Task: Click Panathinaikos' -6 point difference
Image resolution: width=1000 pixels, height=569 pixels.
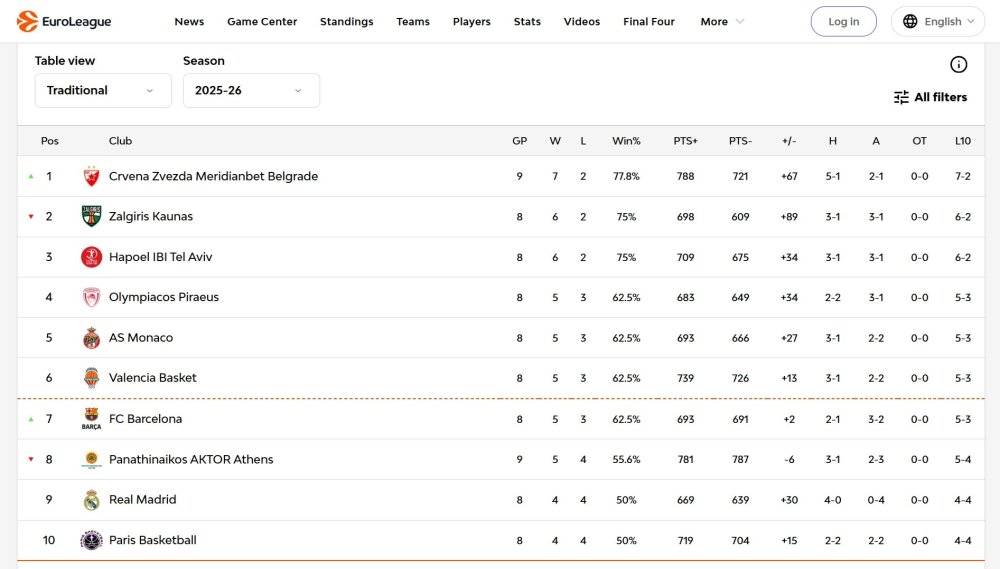Action: pos(789,459)
